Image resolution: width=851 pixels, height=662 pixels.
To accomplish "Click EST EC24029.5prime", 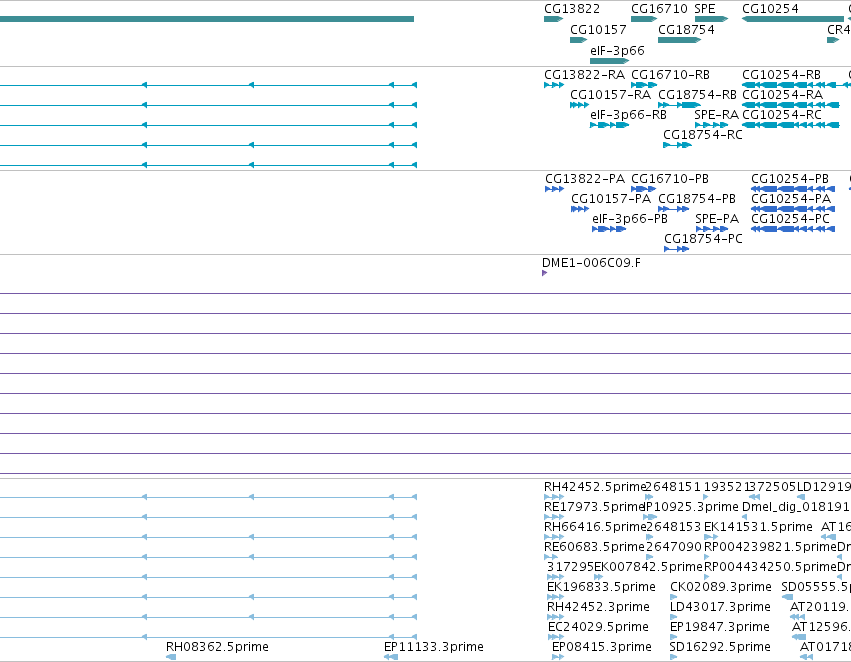I will click(x=598, y=627).
